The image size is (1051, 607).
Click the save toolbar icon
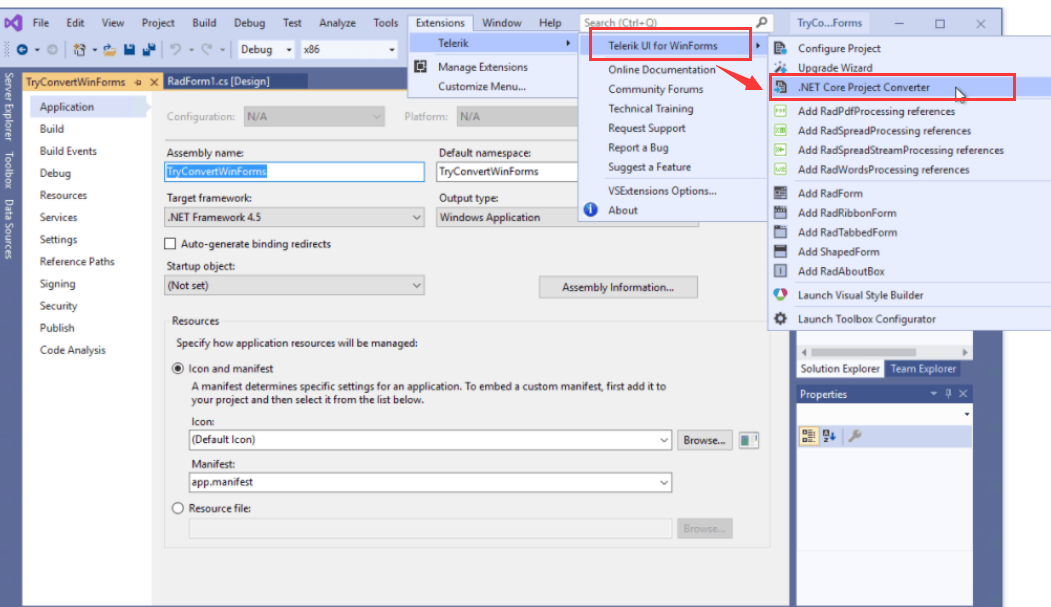pyautogui.click(x=129, y=50)
